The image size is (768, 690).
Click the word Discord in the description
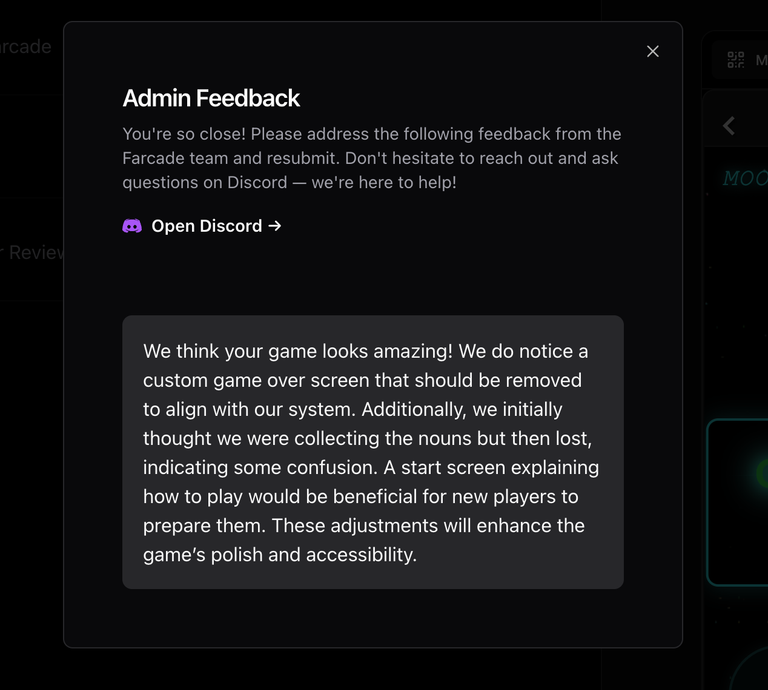tap(257, 182)
